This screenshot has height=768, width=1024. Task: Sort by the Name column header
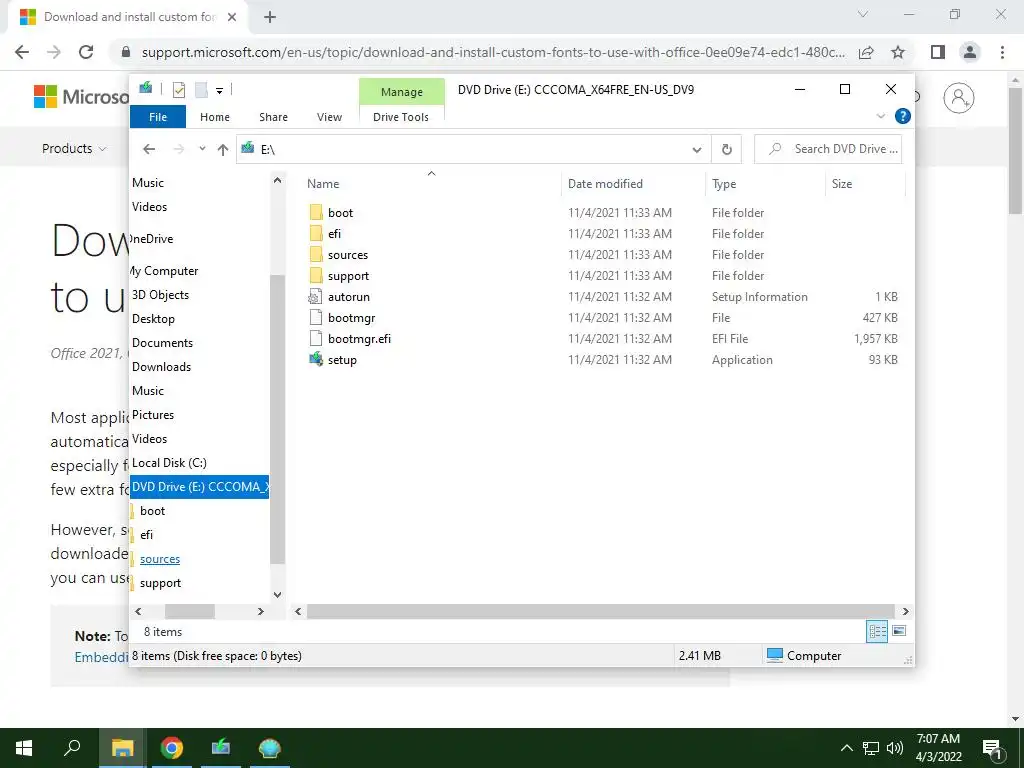431,184
